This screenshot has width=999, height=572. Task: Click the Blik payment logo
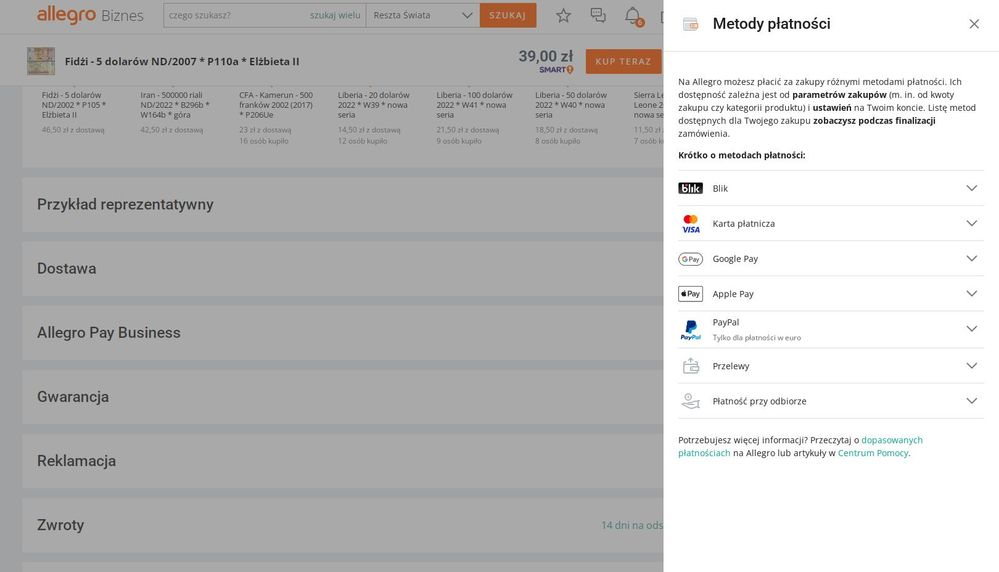pyautogui.click(x=690, y=188)
